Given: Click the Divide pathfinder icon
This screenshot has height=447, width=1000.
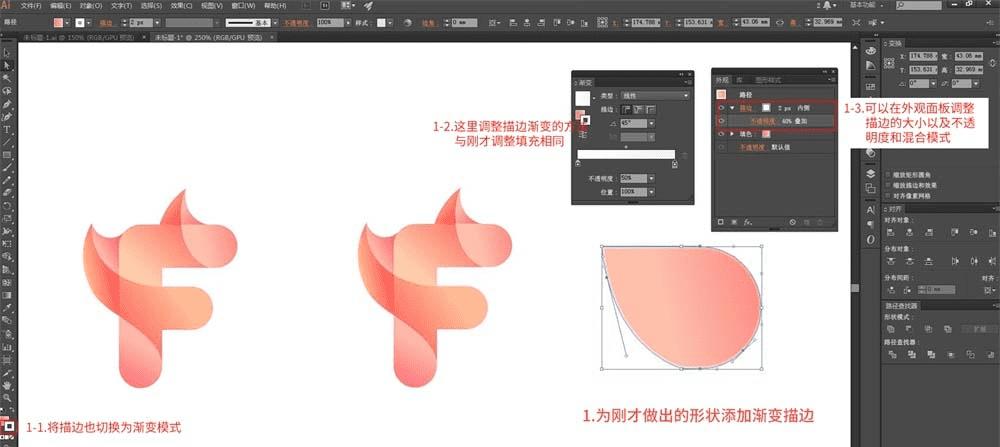Looking at the screenshot, I should [892, 353].
